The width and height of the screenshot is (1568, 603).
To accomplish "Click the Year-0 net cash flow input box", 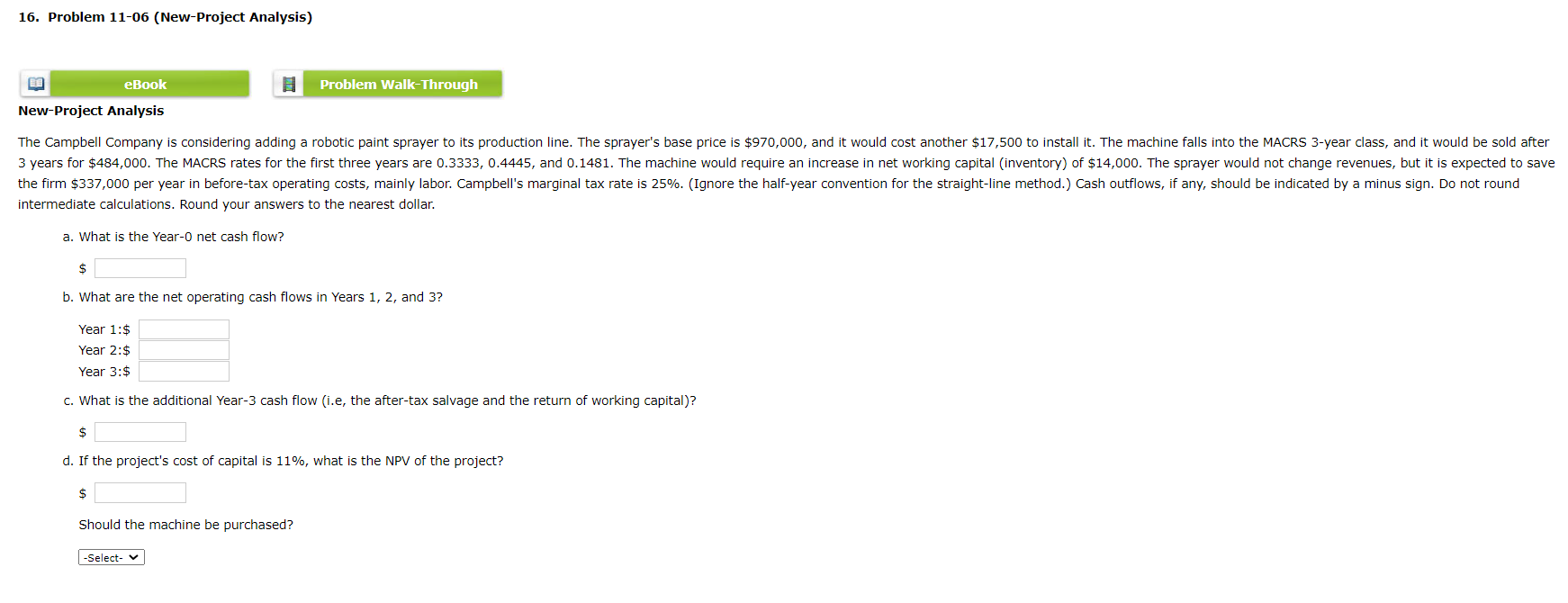I will 140,267.
